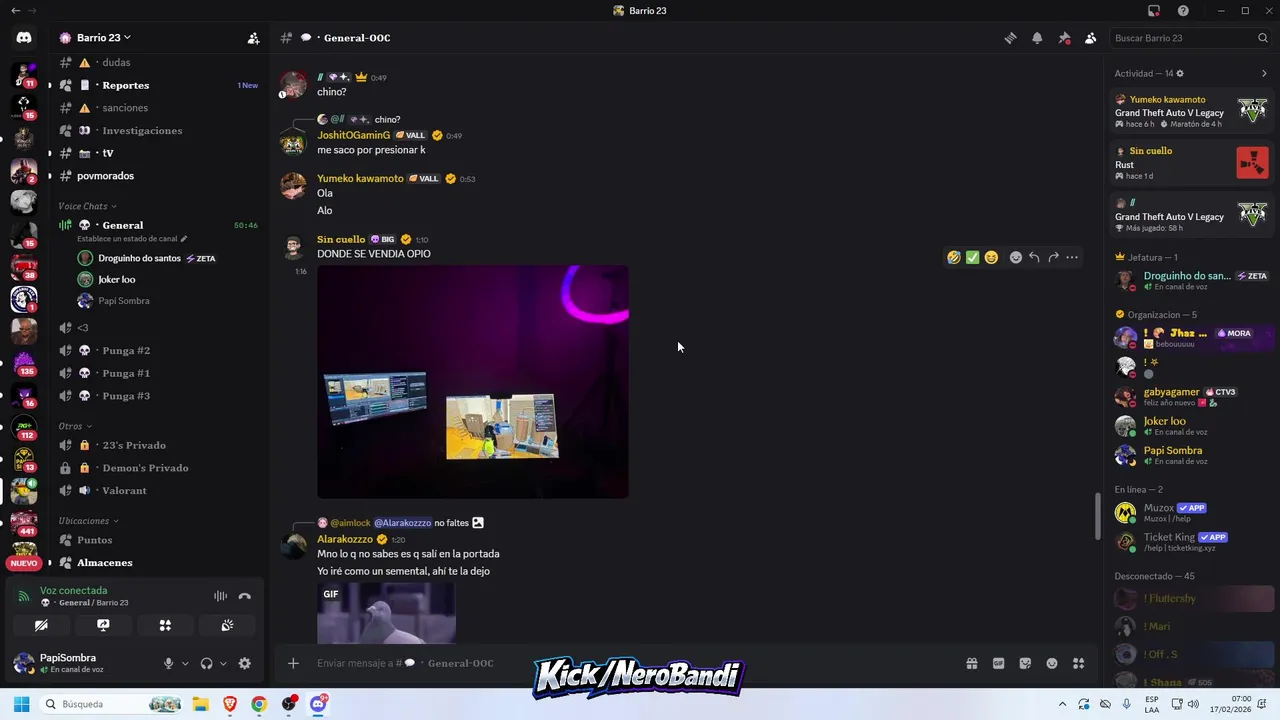The height and width of the screenshot is (720, 1280).
Task: Deafen the headphones
Action: point(206,663)
